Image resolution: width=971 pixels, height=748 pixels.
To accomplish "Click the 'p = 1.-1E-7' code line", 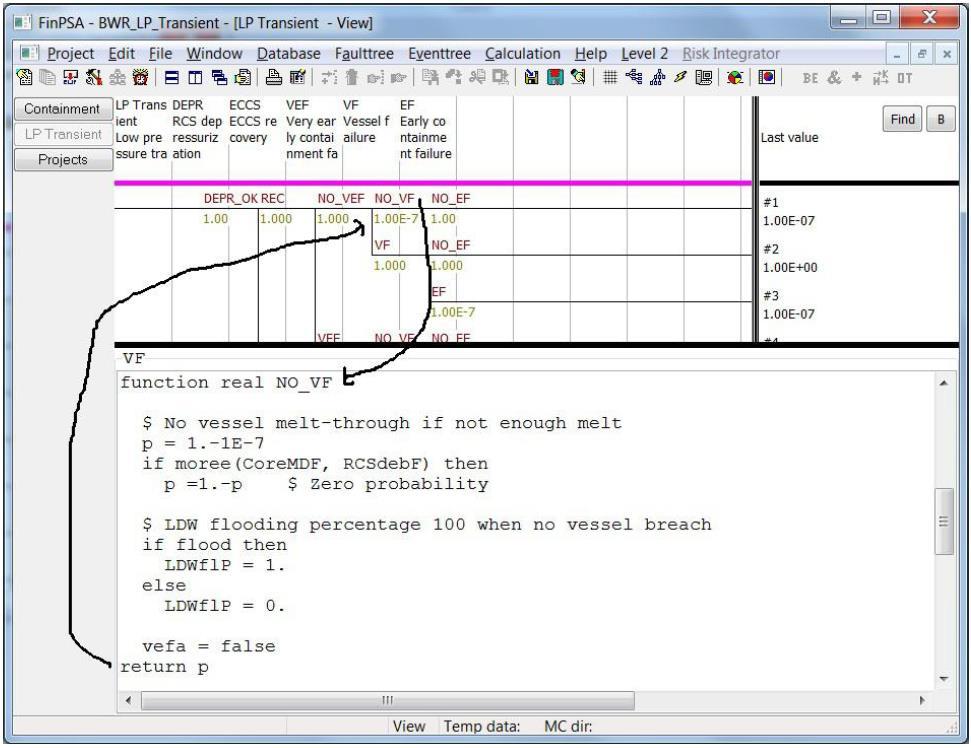I will click(203, 443).
